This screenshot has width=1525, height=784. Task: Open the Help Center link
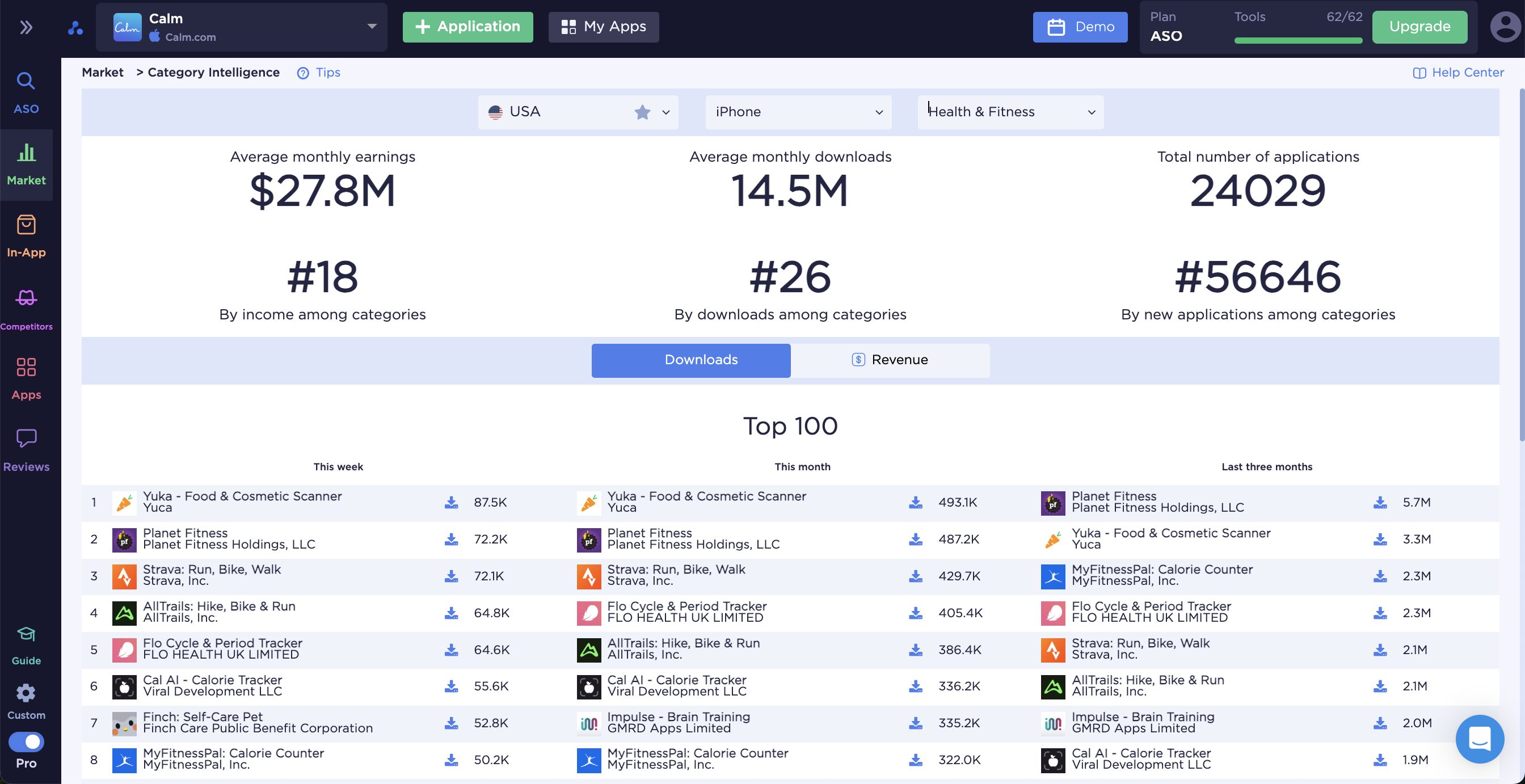(1458, 72)
